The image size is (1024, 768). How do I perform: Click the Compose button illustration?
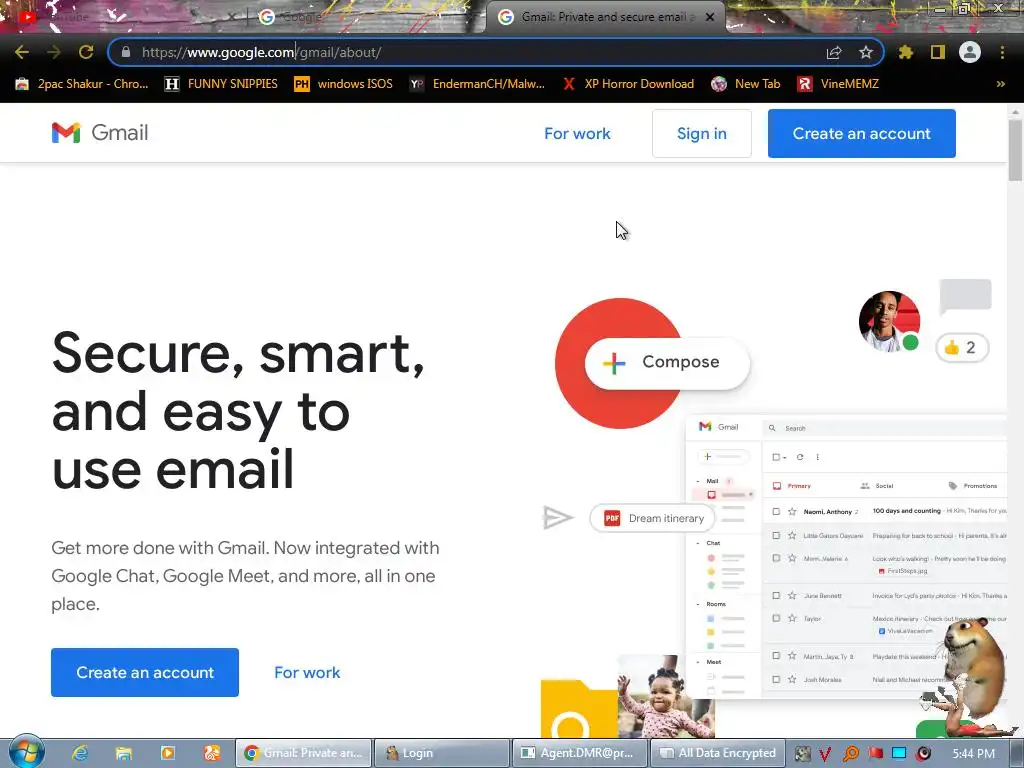click(x=667, y=362)
